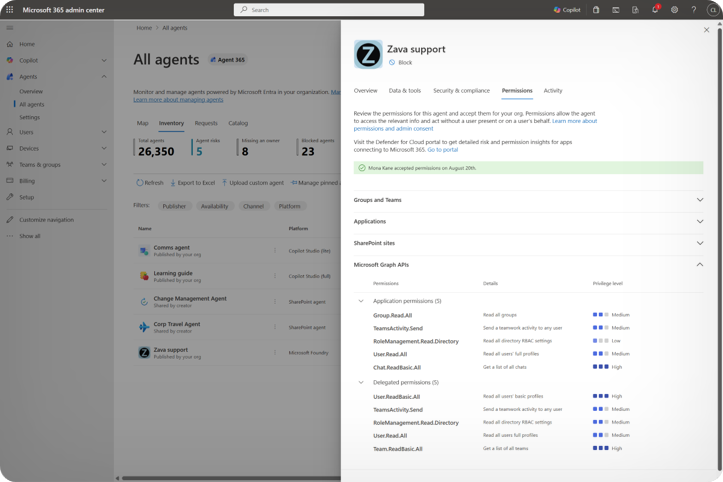
Task: Click the Go to portal link
Action: (x=442, y=149)
